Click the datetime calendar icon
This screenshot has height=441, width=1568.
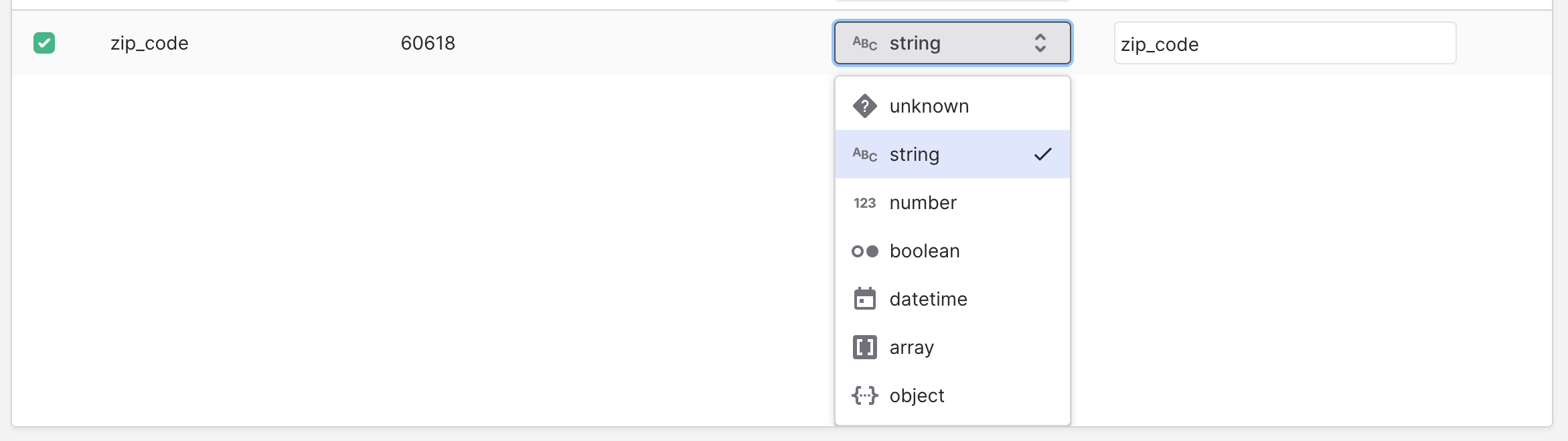[864, 299]
